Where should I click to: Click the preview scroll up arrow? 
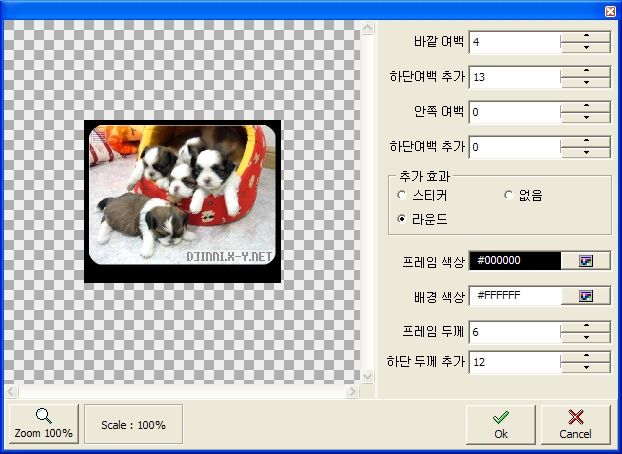click(368, 28)
